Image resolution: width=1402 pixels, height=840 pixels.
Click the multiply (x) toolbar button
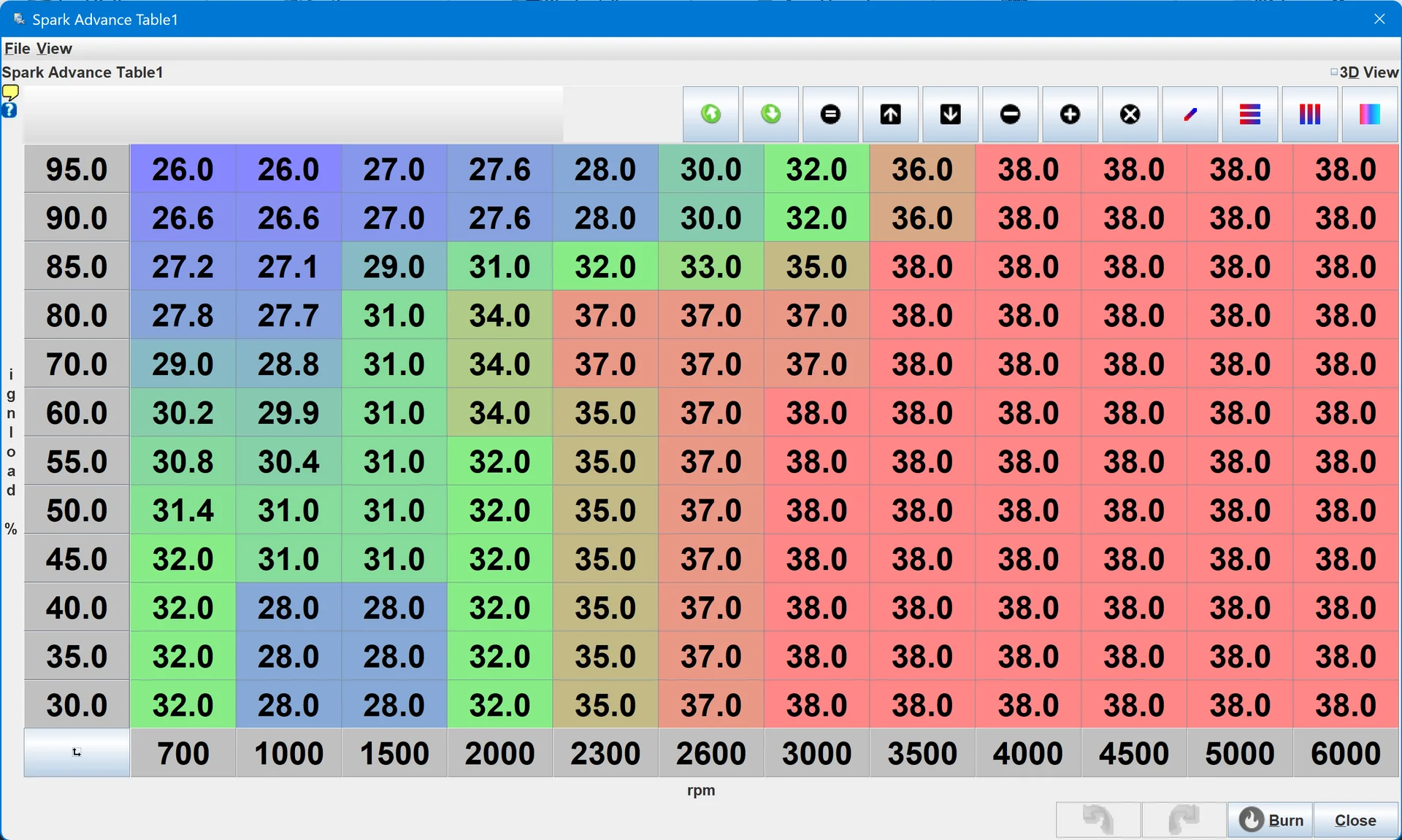(1130, 115)
